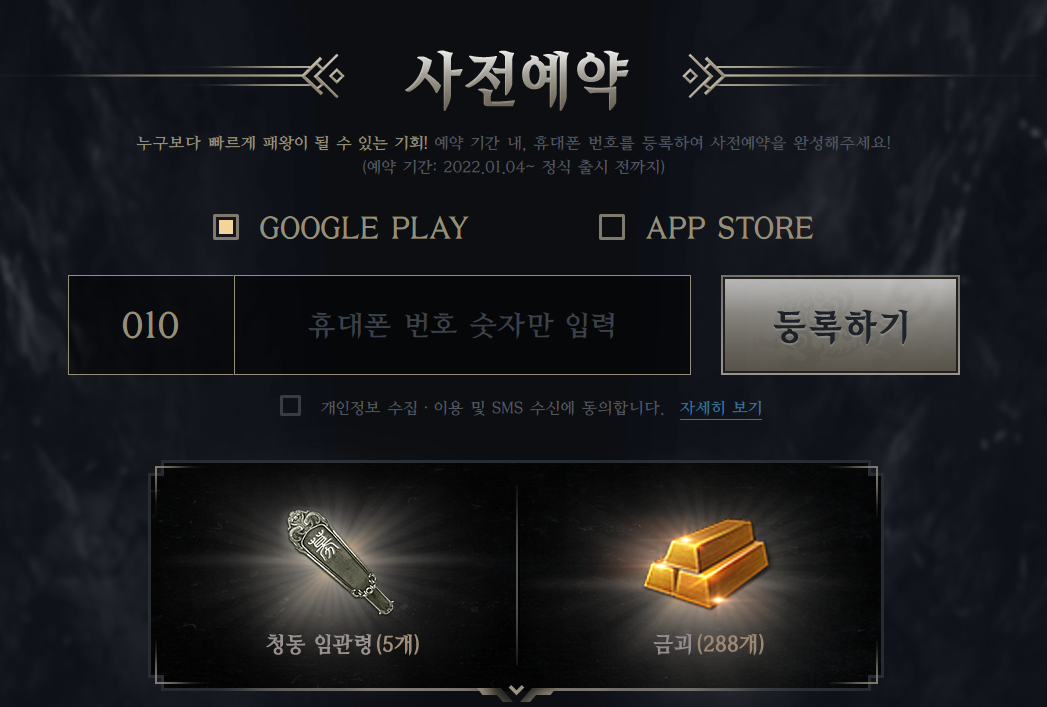Open the 010 phone prefix box

point(151,325)
